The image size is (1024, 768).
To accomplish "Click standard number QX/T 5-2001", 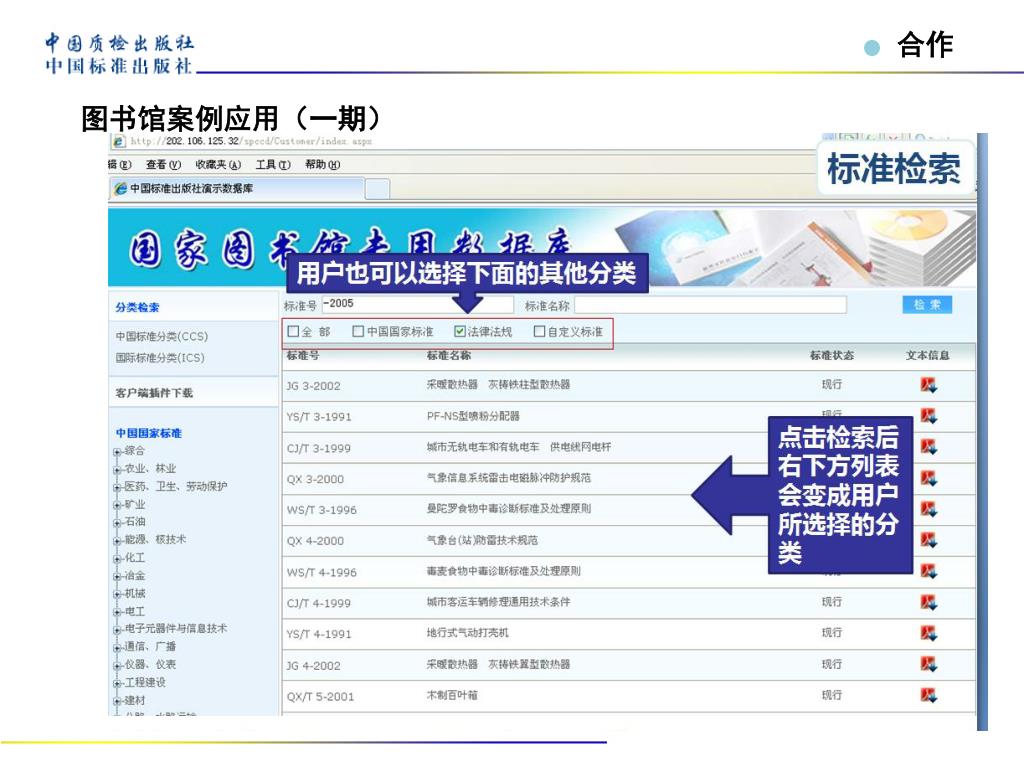I will coord(320,697).
